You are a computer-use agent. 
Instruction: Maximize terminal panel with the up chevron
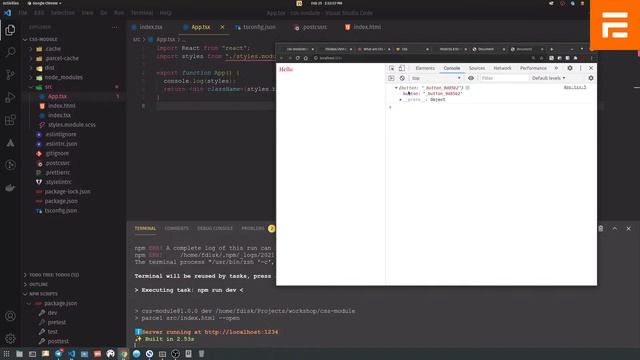tap(615, 229)
